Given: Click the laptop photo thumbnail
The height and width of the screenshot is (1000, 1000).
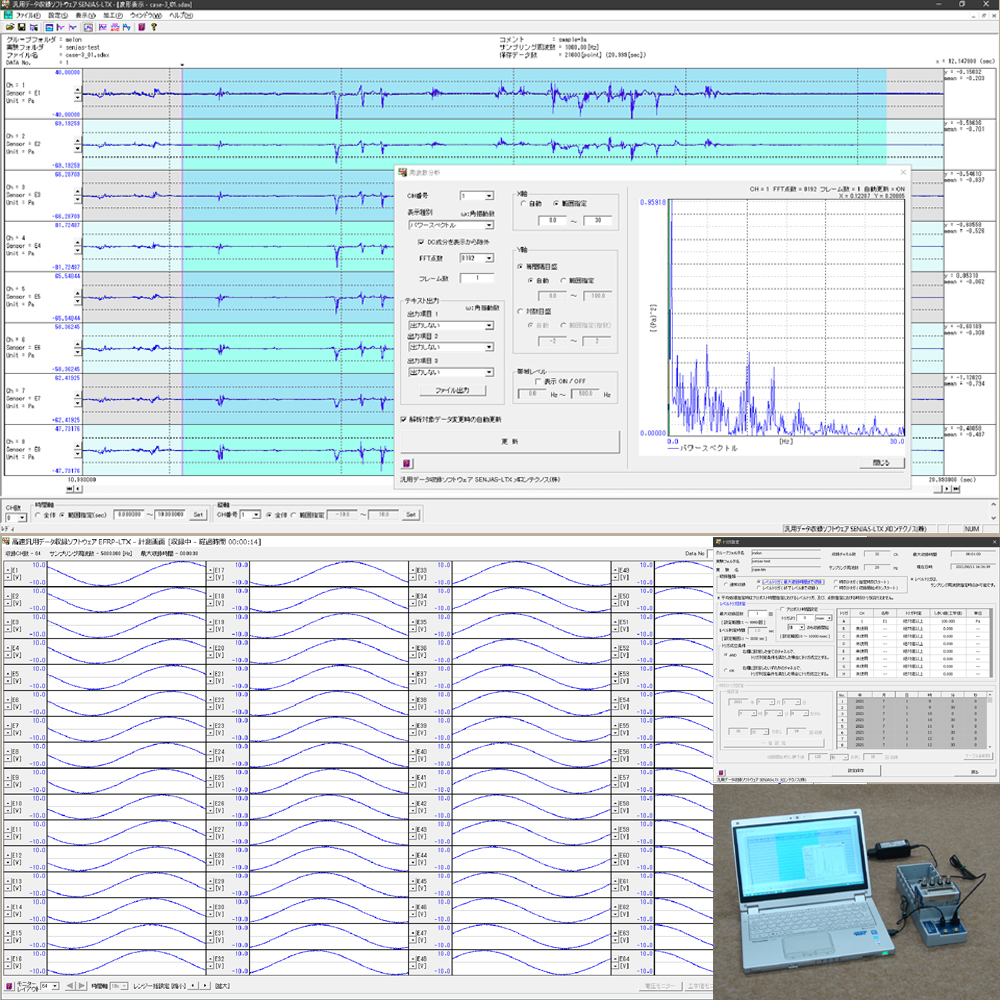Looking at the screenshot, I should 857,892.
